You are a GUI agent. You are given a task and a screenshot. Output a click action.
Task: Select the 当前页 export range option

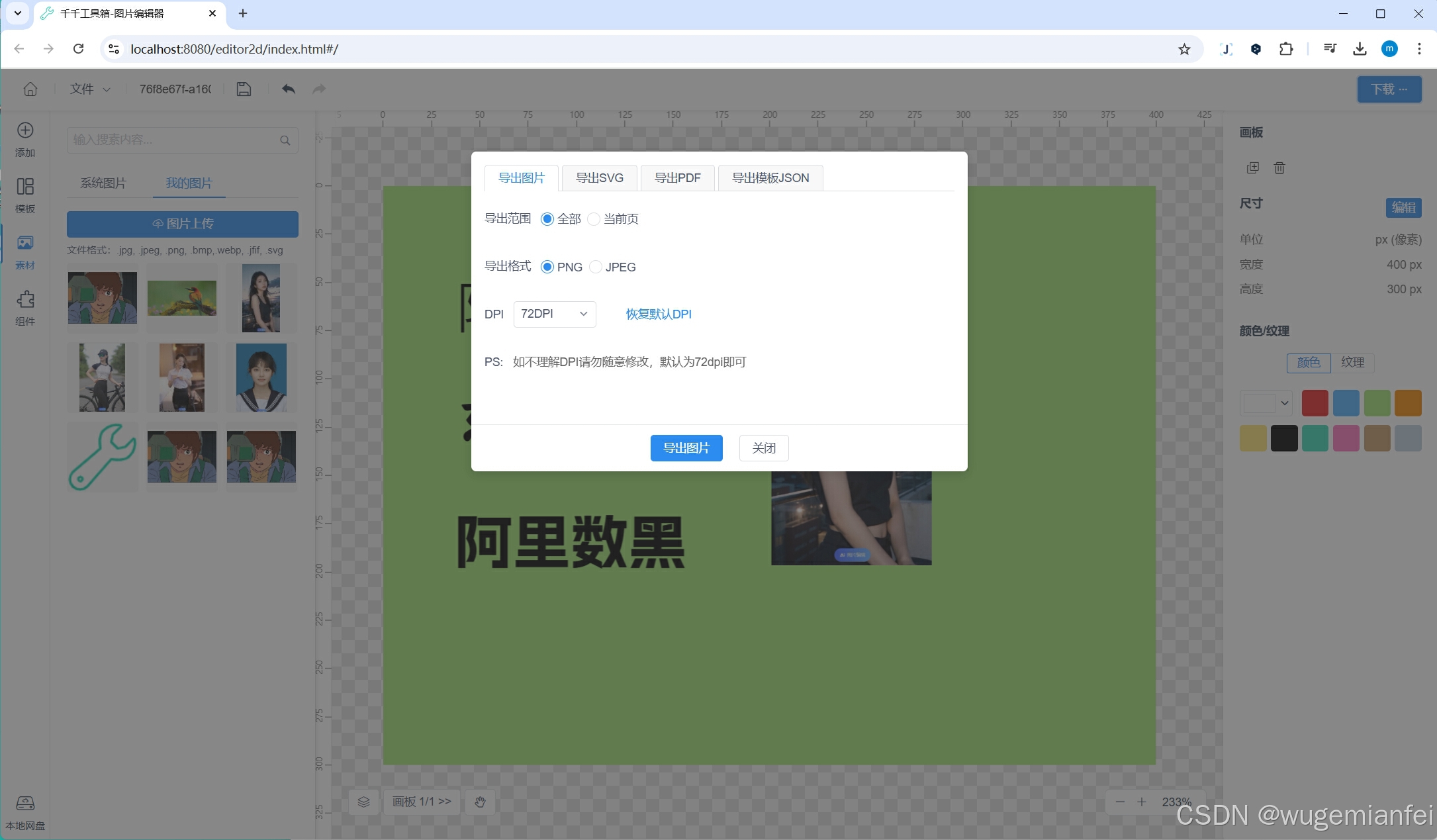[594, 219]
